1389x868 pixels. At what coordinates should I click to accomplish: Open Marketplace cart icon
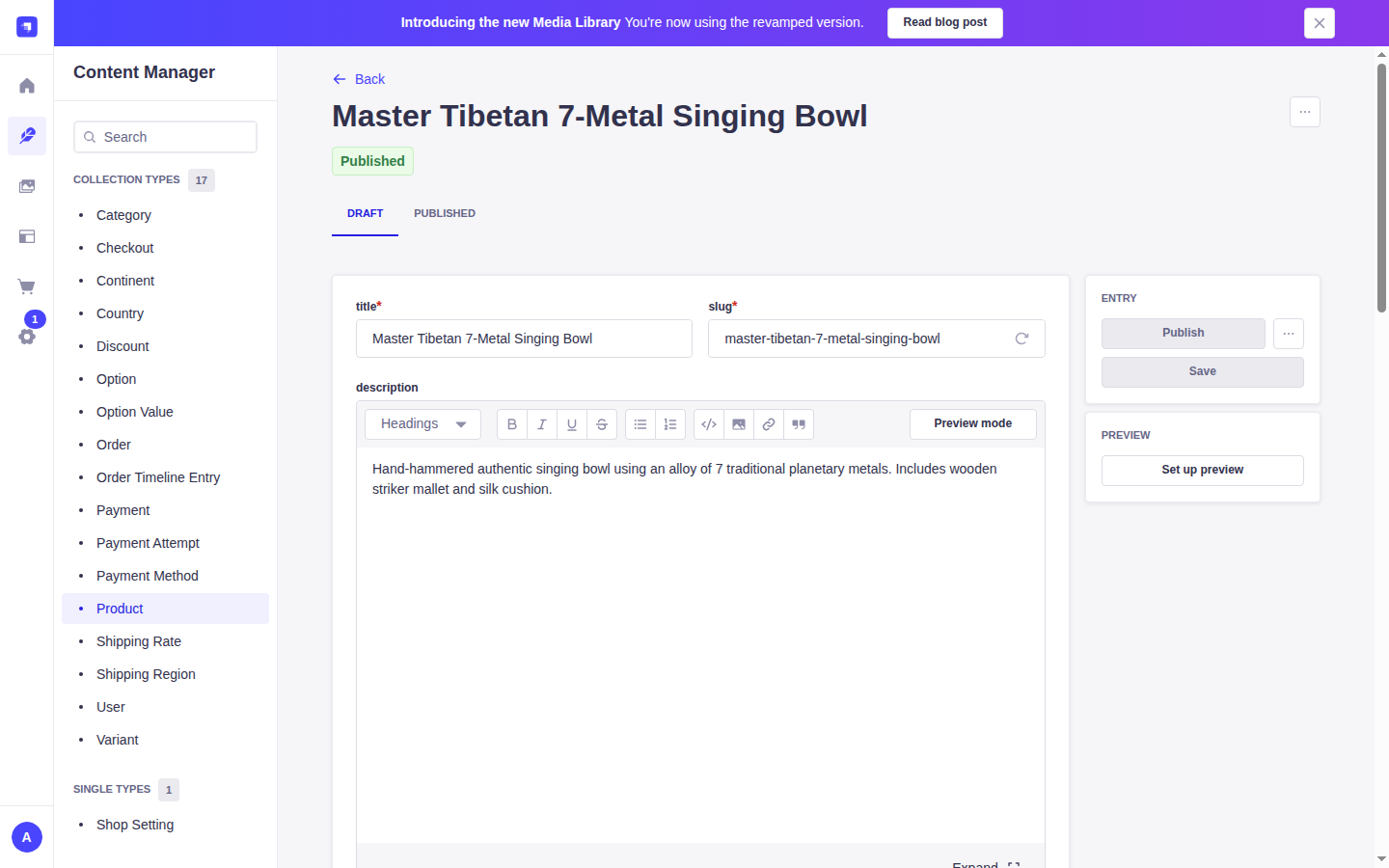click(x=27, y=286)
